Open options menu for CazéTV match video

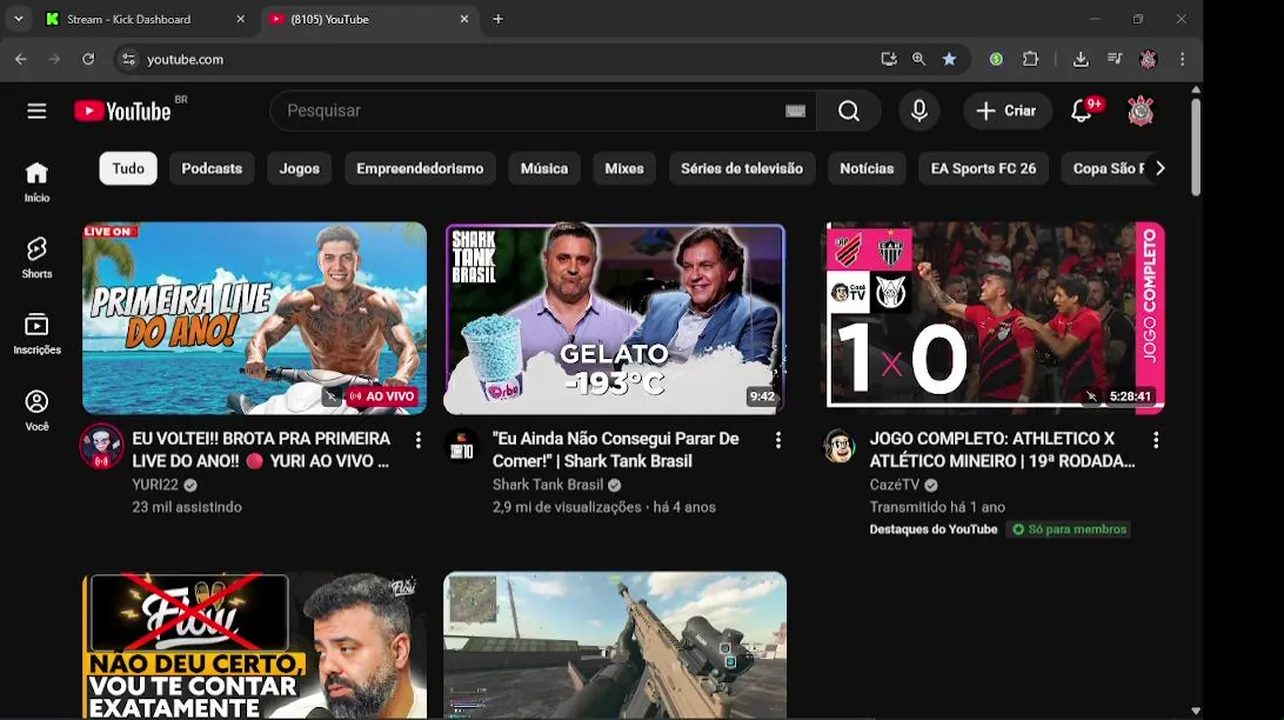pyautogui.click(x=1156, y=440)
